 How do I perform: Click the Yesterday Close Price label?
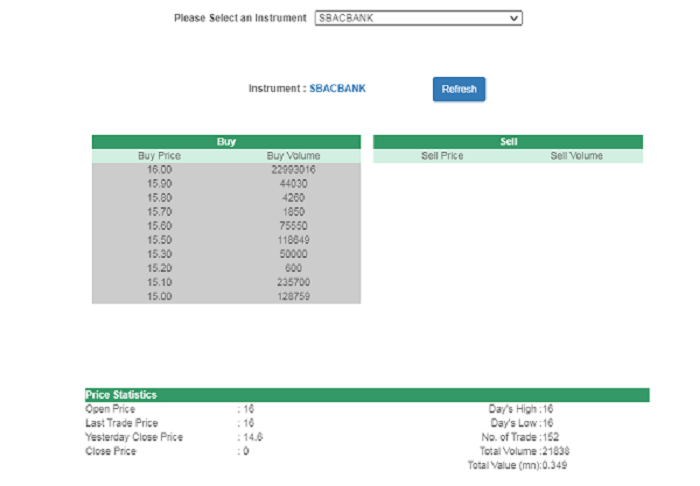pyautogui.click(x=134, y=437)
